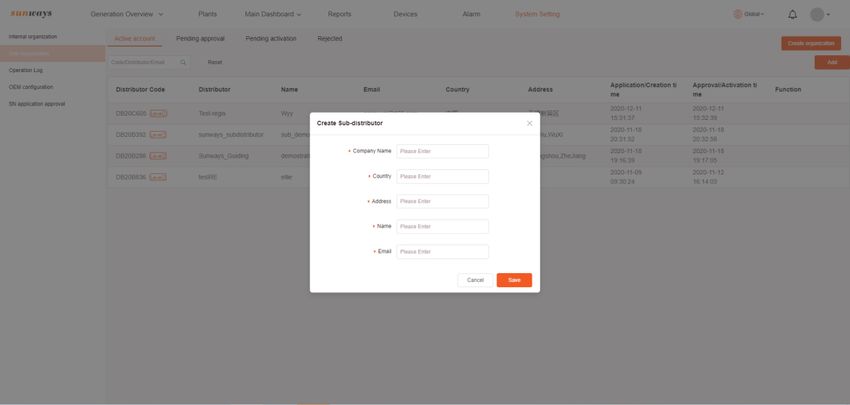Click the user avatar circle
Viewport: 850px width, 405px height.
click(x=817, y=15)
